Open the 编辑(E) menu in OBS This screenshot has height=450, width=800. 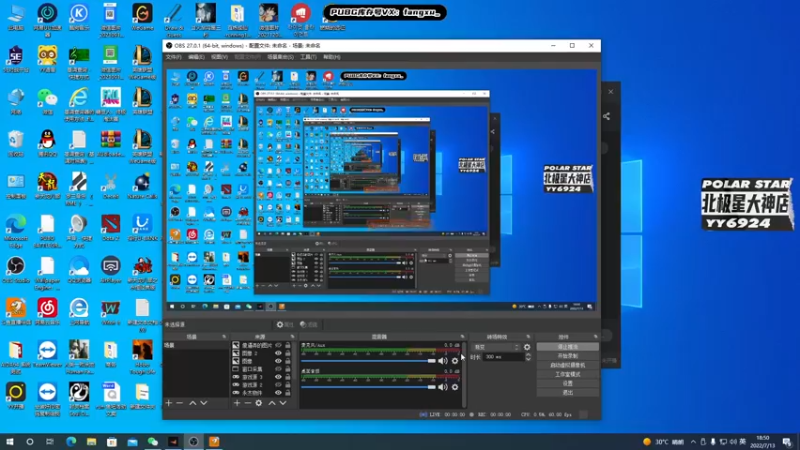point(196,57)
